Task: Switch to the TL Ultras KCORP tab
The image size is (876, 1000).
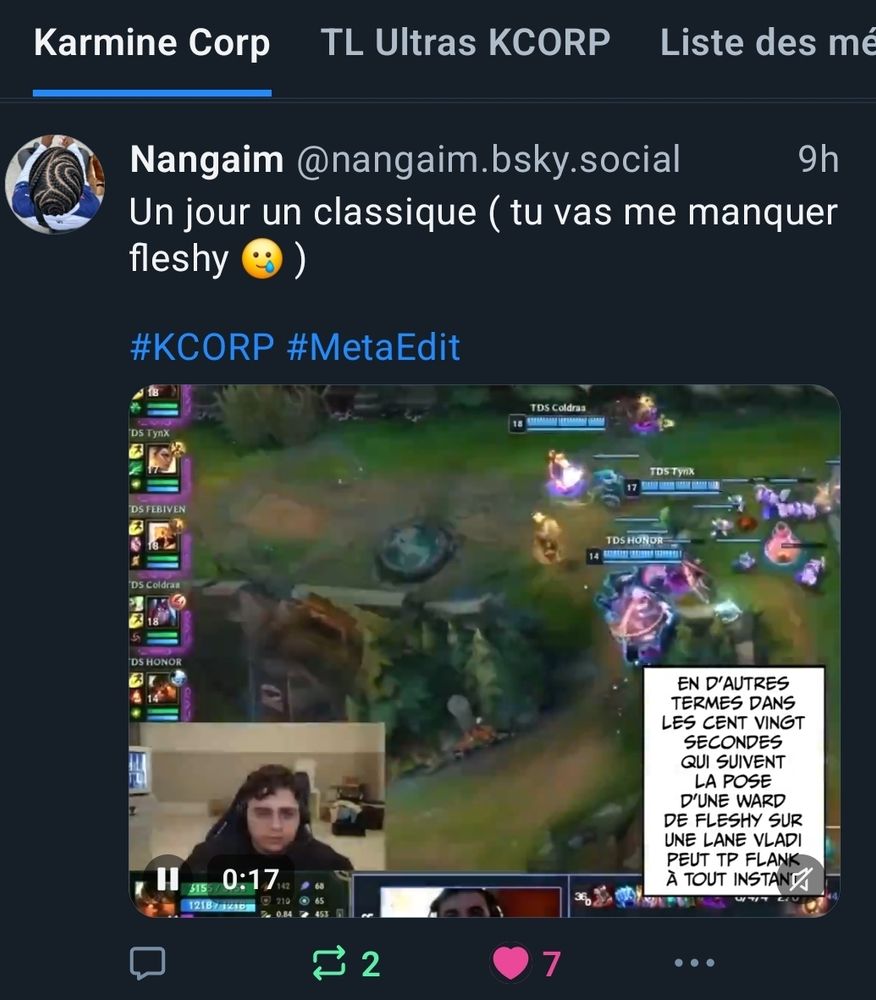Action: click(465, 43)
